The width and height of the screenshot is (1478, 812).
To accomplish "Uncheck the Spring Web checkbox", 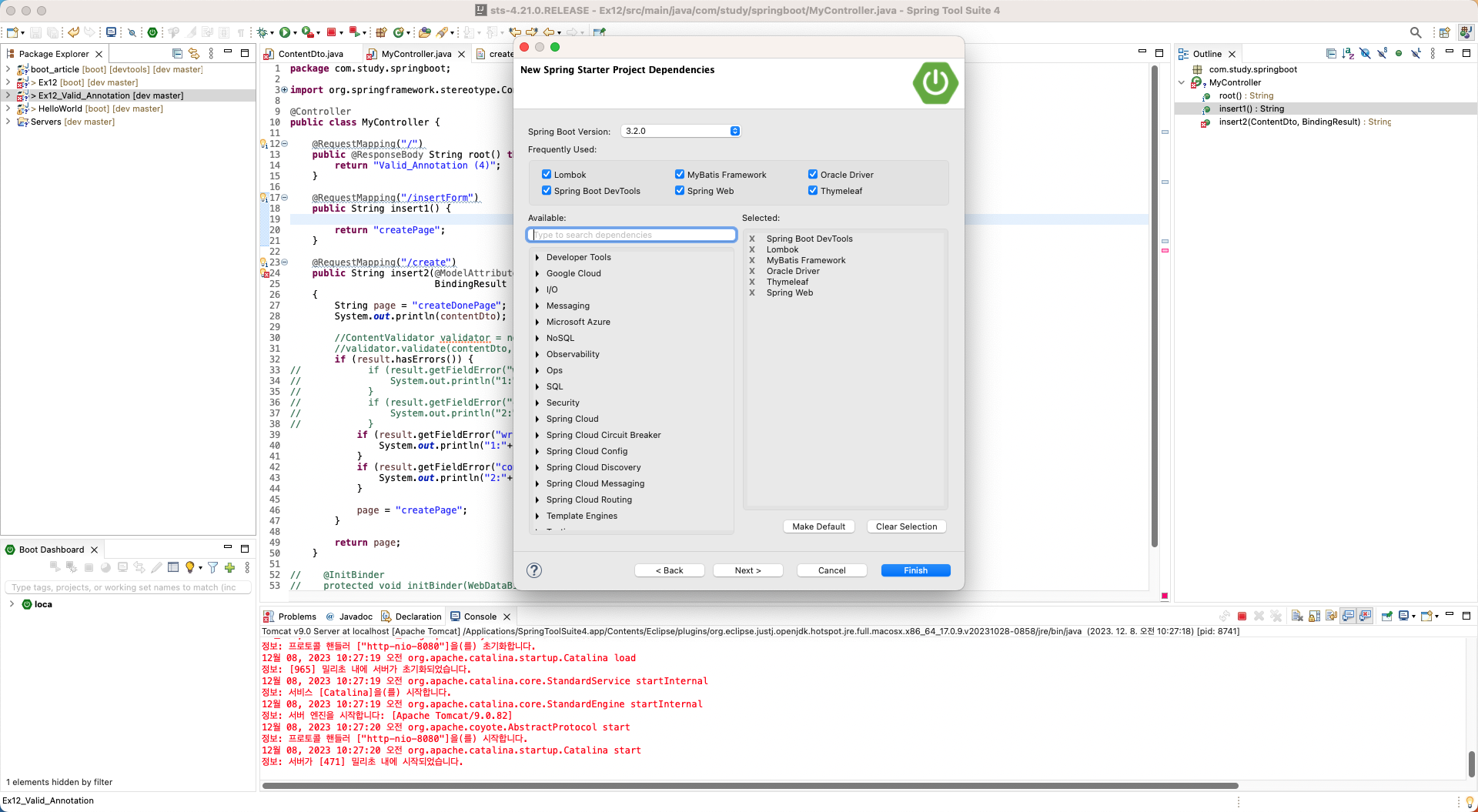I will pos(680,191).
